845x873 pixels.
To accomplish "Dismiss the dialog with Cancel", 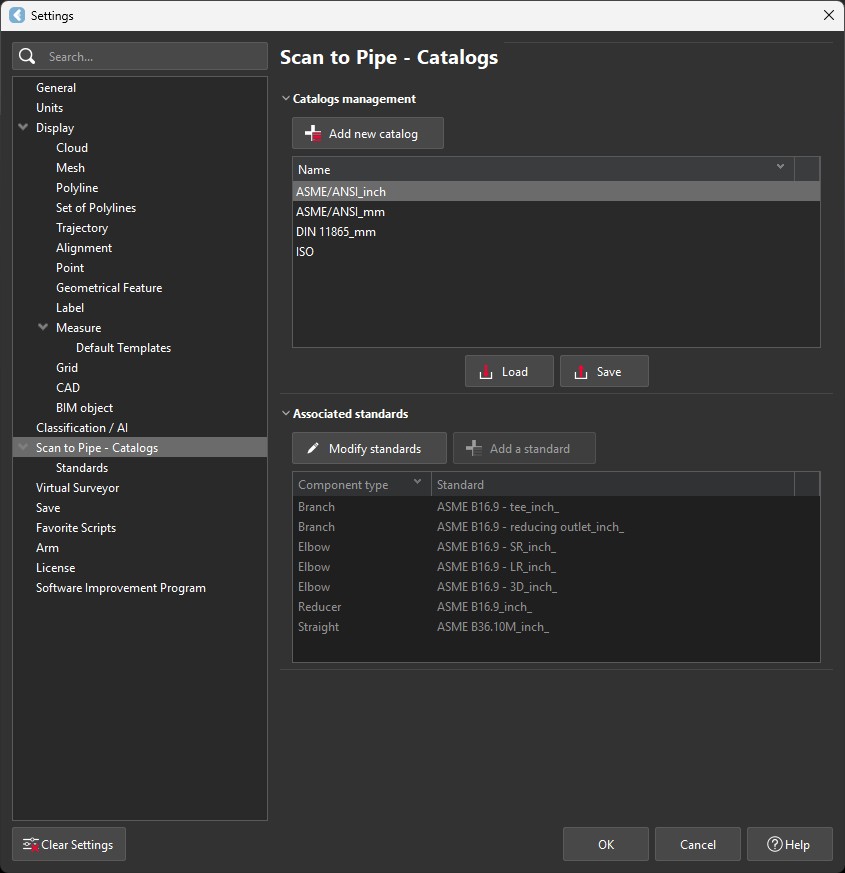I will click(x=697, y=844).
